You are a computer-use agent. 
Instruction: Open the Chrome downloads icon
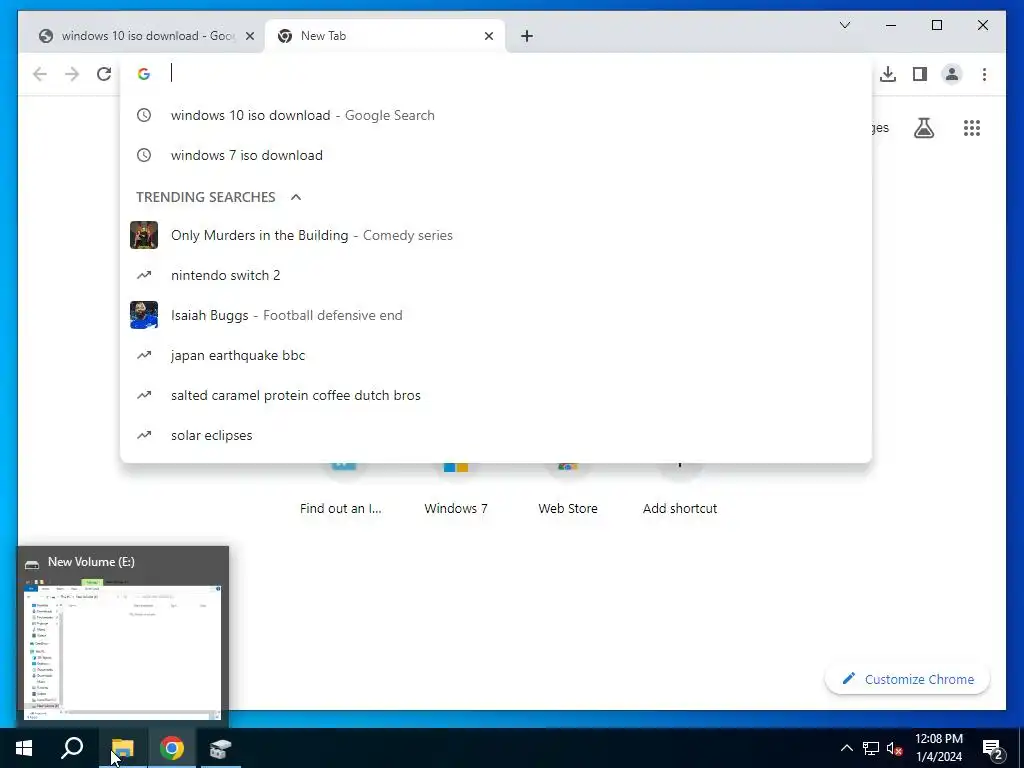click(888, 74)
